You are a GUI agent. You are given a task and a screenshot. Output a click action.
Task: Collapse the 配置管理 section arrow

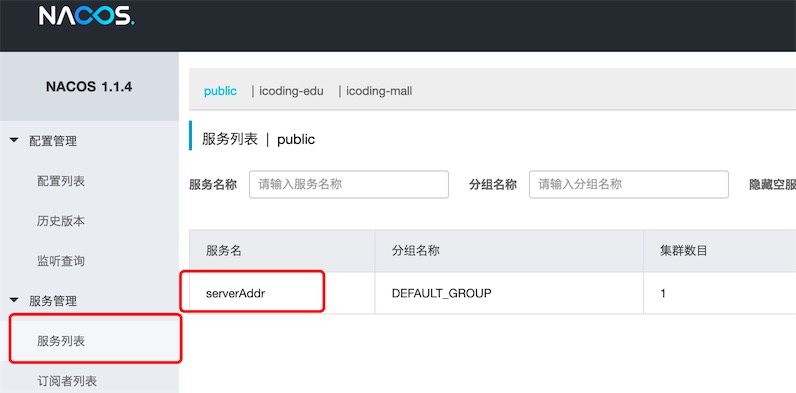tap(15, 140)
